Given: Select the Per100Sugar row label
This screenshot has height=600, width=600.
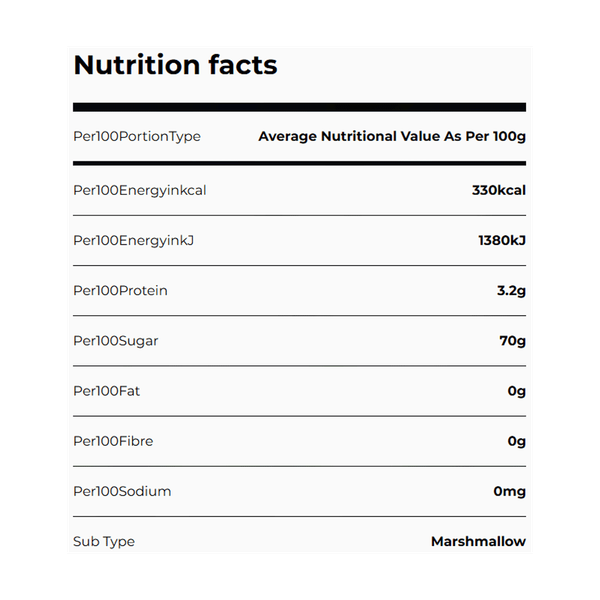Looking at the screenshot, I should pyautogui.click(x=116, y=341).
